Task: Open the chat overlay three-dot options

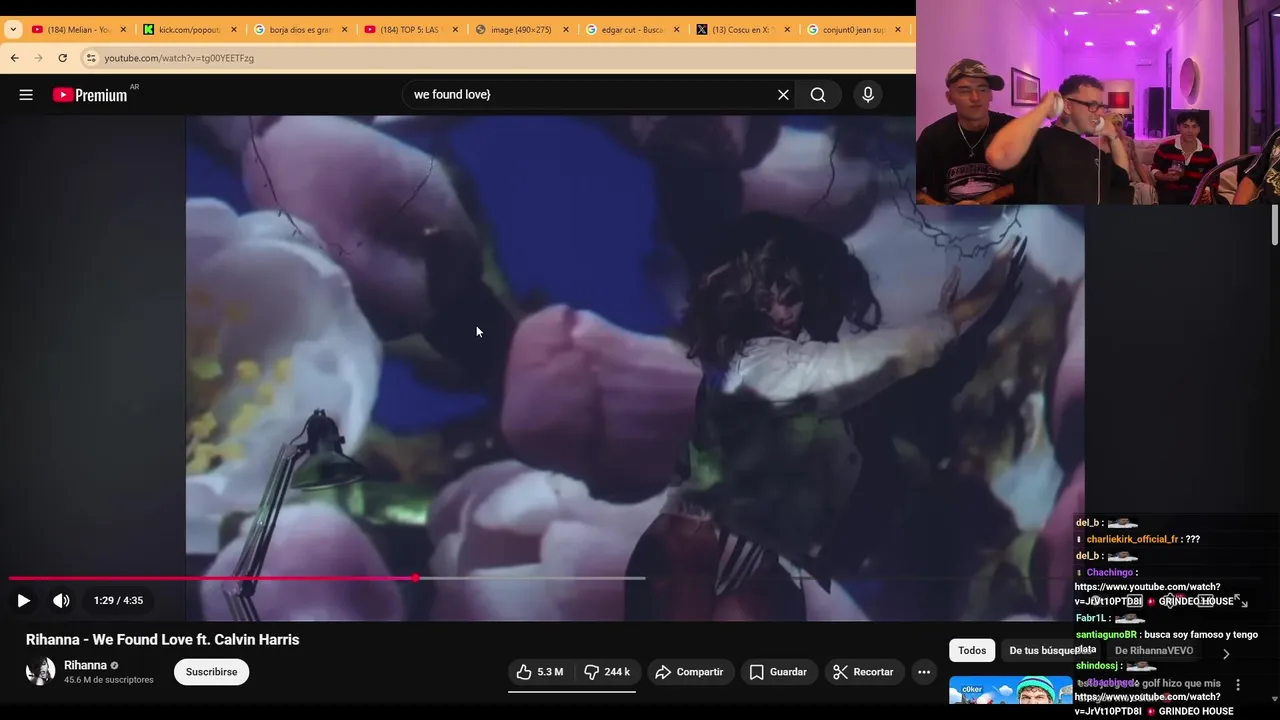Action: (1238, 685)
